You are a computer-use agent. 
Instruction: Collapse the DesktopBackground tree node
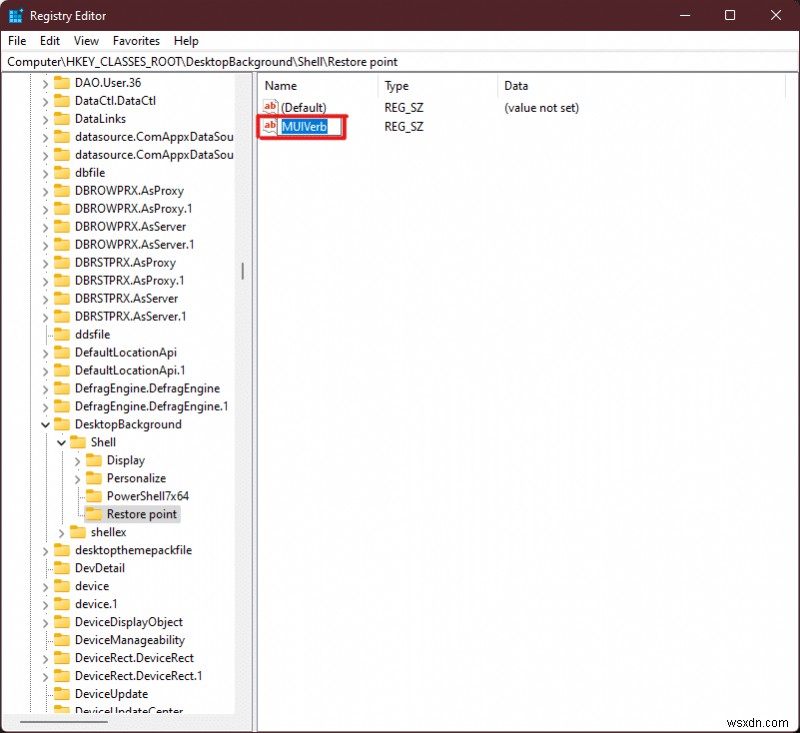coord(45,424)
